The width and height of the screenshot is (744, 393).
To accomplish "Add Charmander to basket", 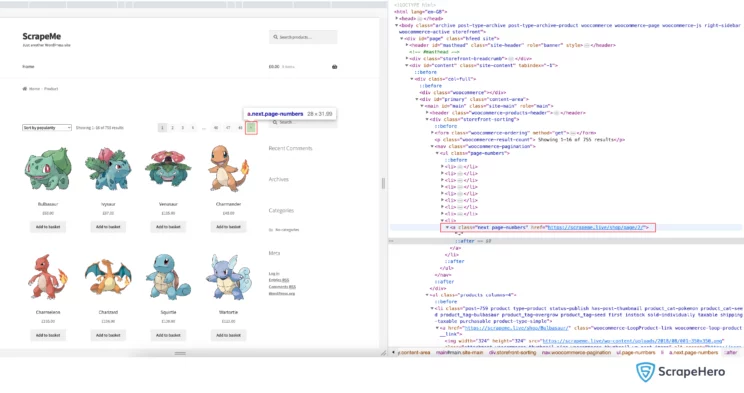I will [228, 227].
